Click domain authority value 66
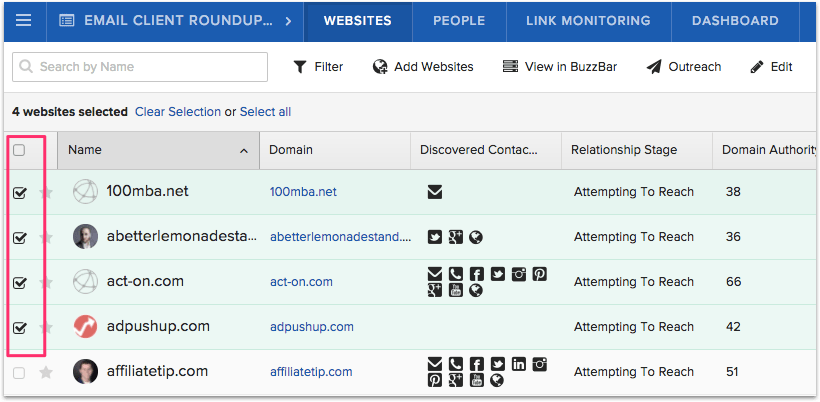The height and width of the screenshot is (402, 820). [x=733, y=282]
